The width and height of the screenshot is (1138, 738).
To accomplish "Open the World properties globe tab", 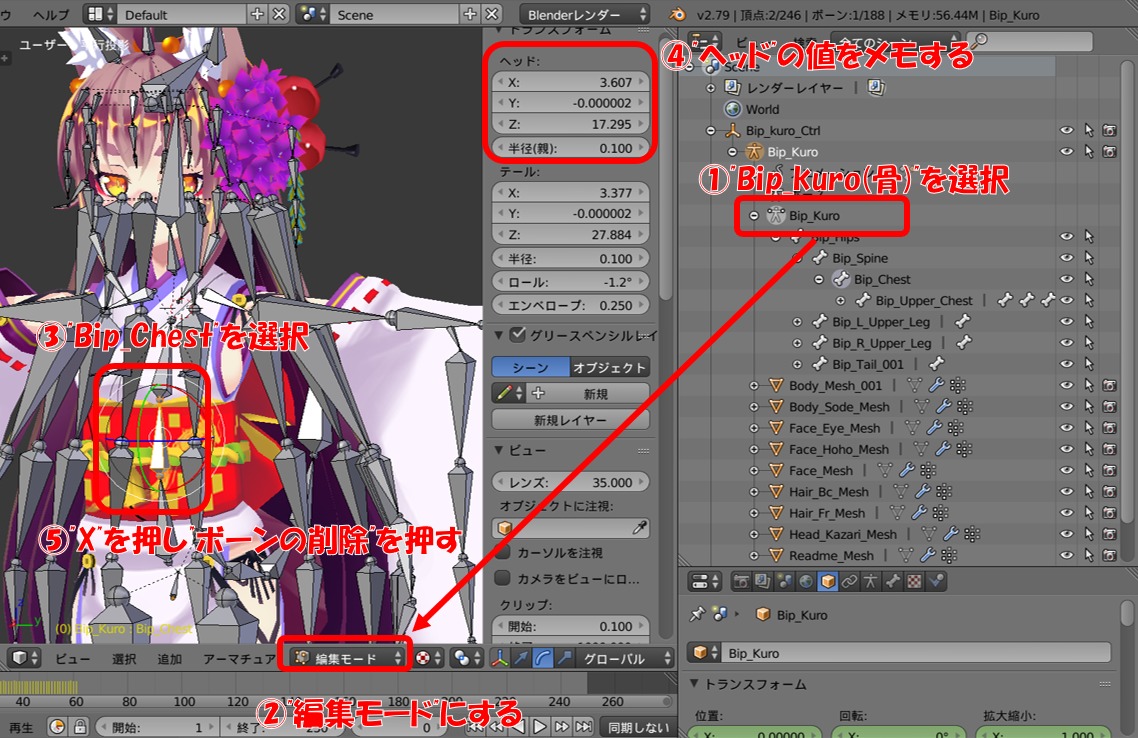I will coord(806,580).
